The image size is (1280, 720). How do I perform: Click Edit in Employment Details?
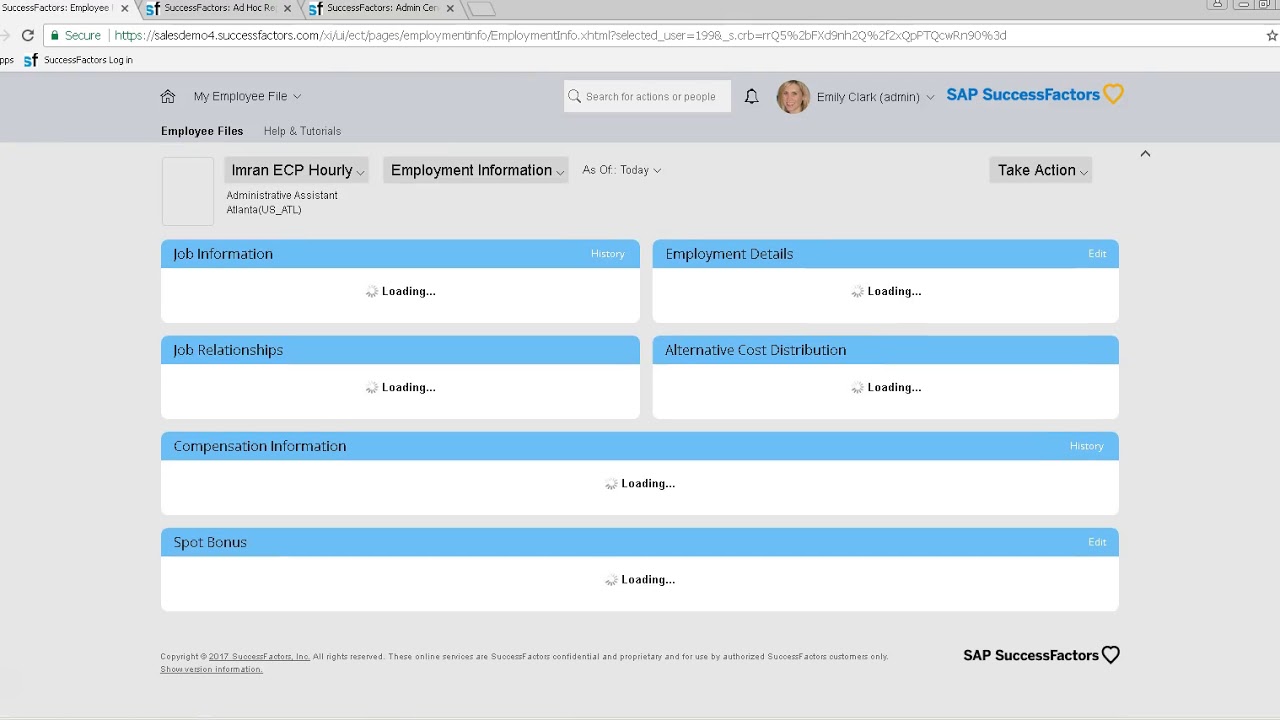point(1097,254)
